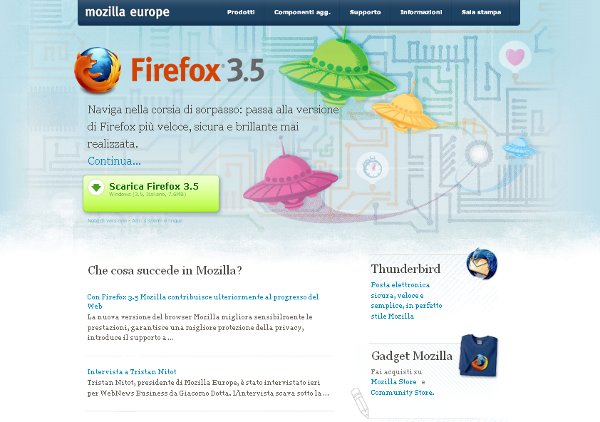Screen dimensions: 600x422
Task: Click the stopwatch bubble icon
Action: point(372,167)
